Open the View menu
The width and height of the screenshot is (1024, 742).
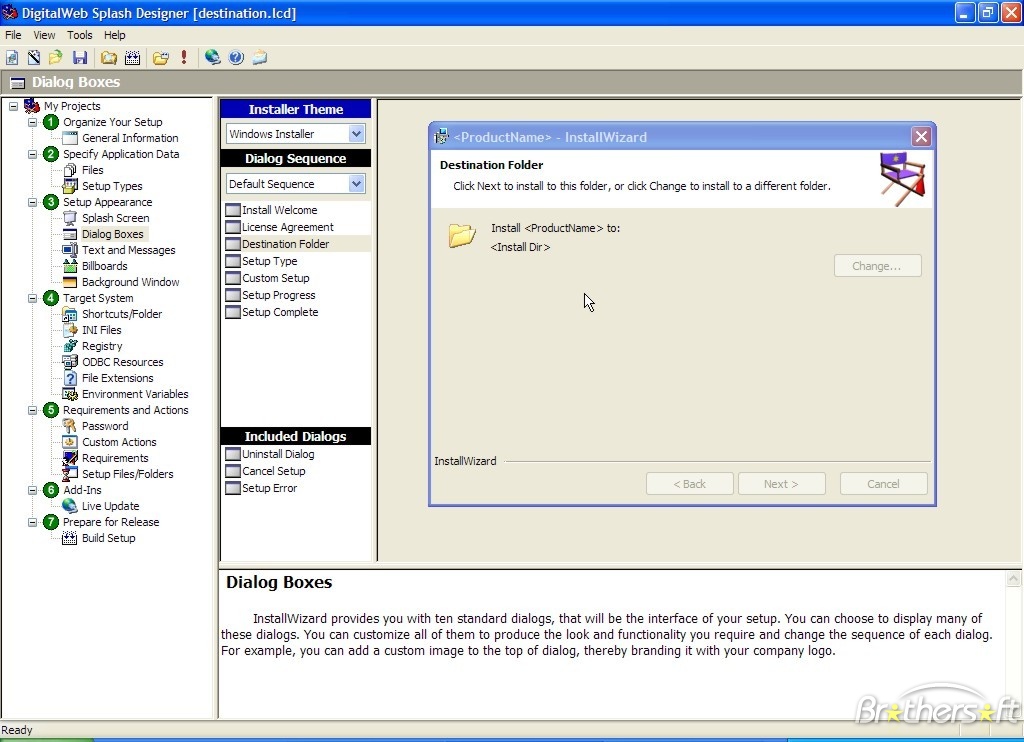(x=44, y=35)
